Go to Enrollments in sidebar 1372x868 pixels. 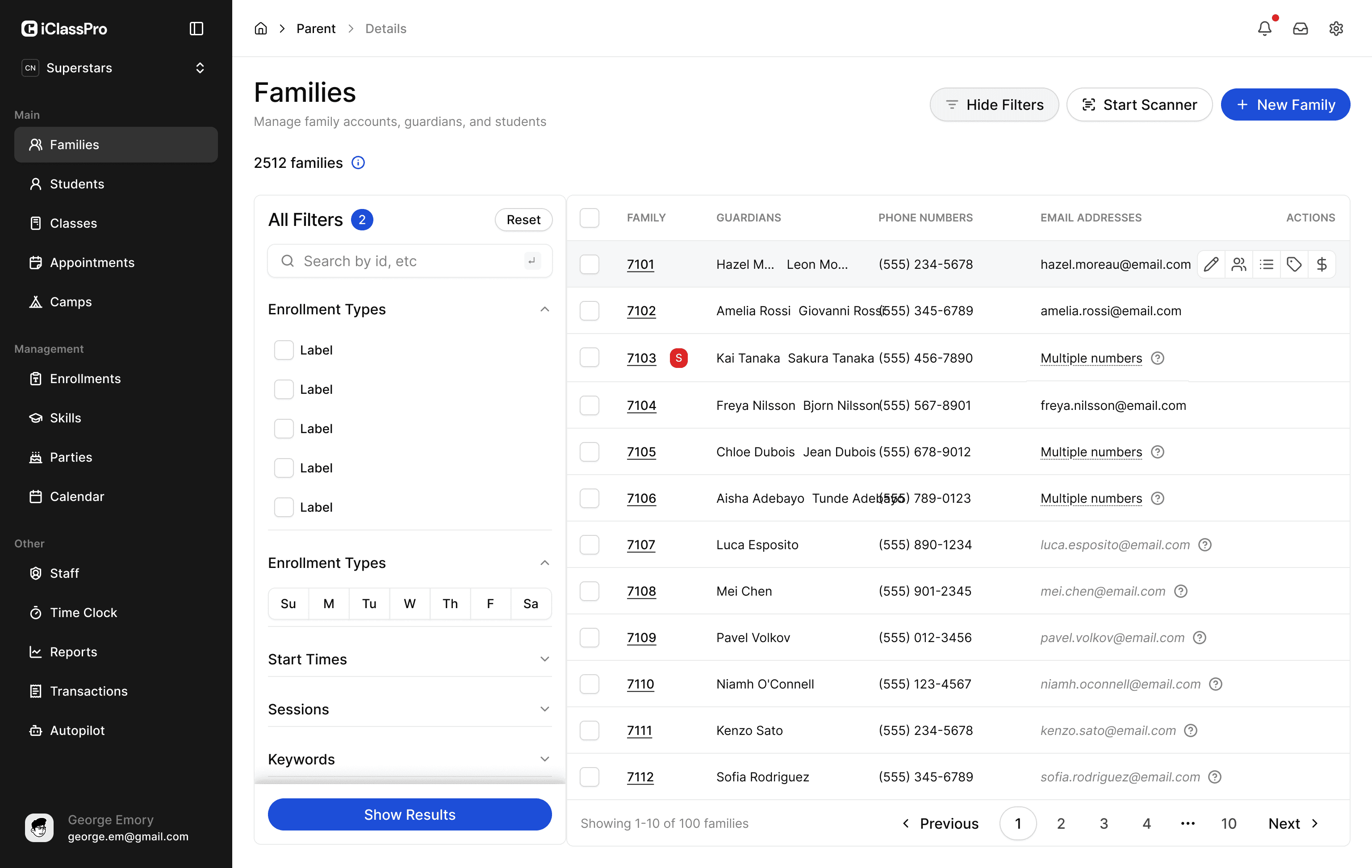coord(116,379)
